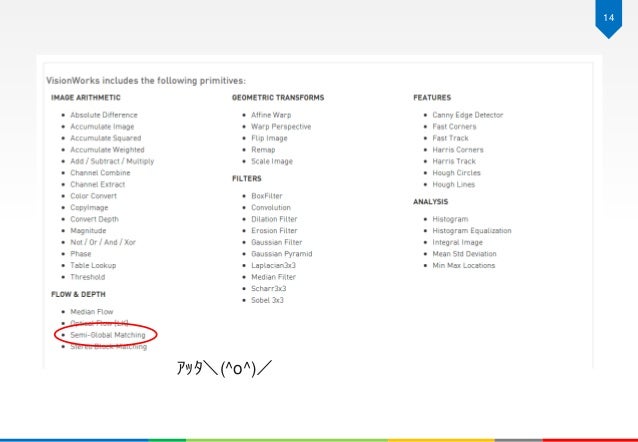The image size is (638, 442).
Task: Click the IMAGE ARITHMETIC heading
Action: 86,98
